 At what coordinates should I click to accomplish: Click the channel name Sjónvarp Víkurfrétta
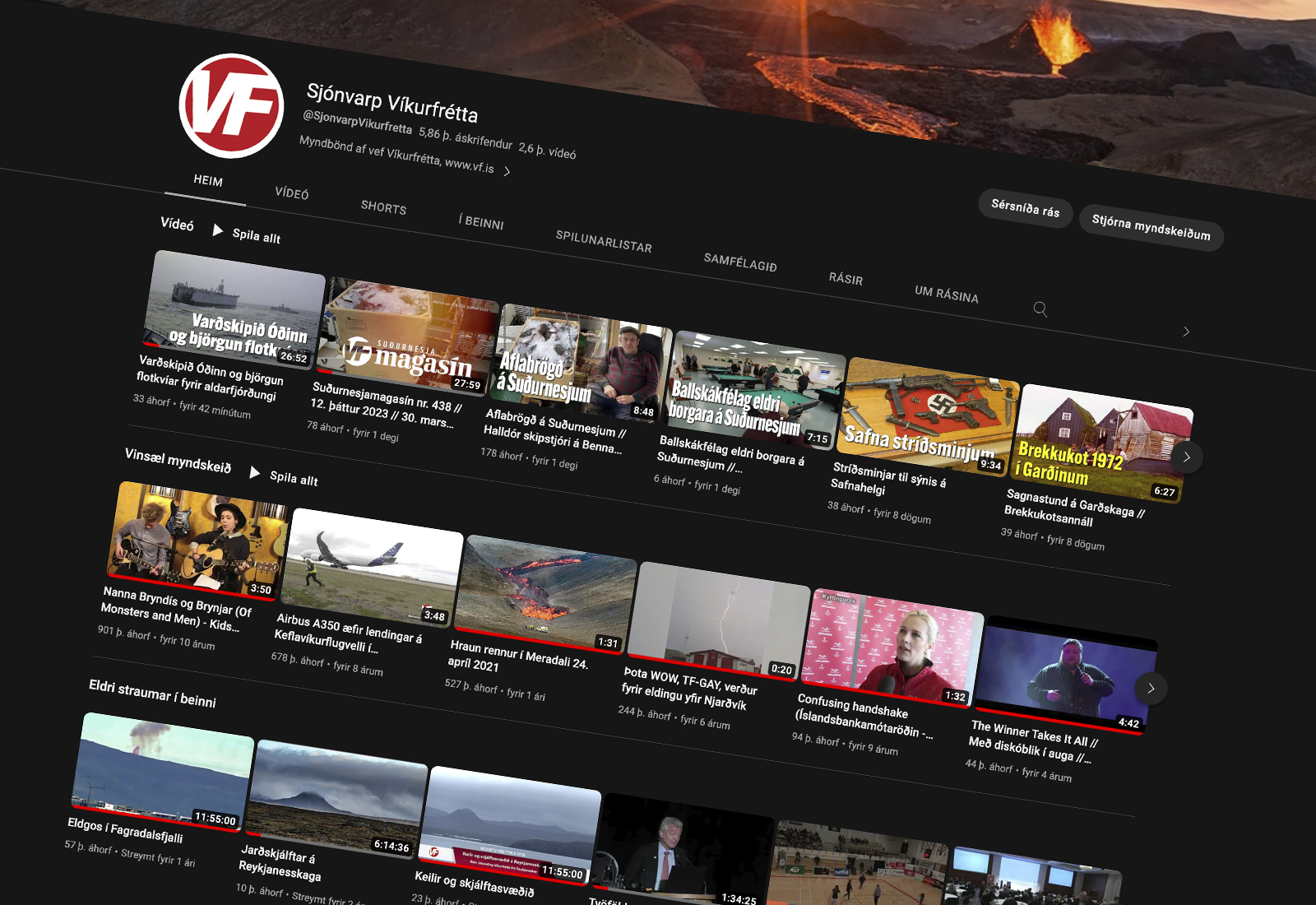pos(392,103)
